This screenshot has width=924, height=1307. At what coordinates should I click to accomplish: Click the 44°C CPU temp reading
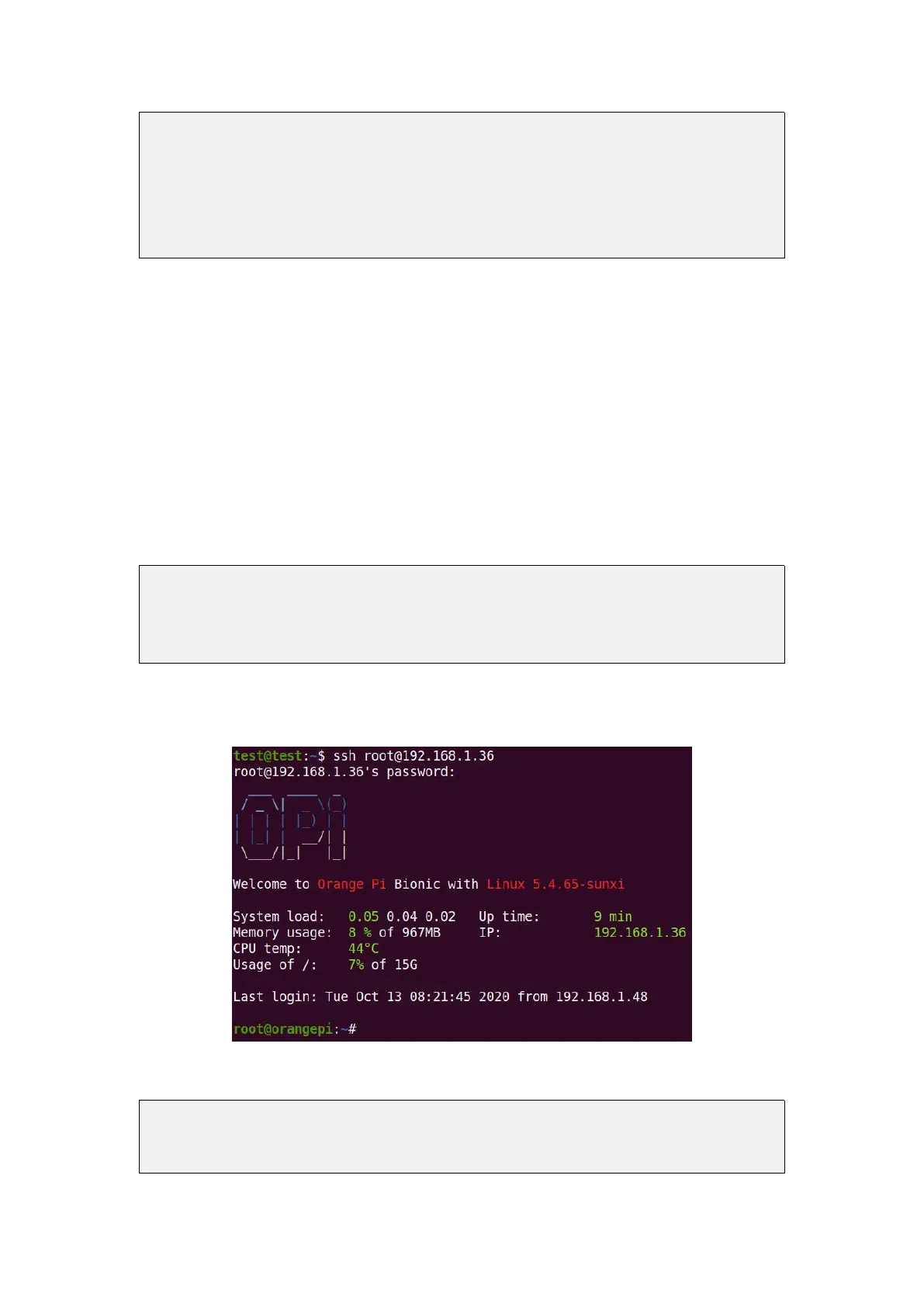(x=363, y=949)
